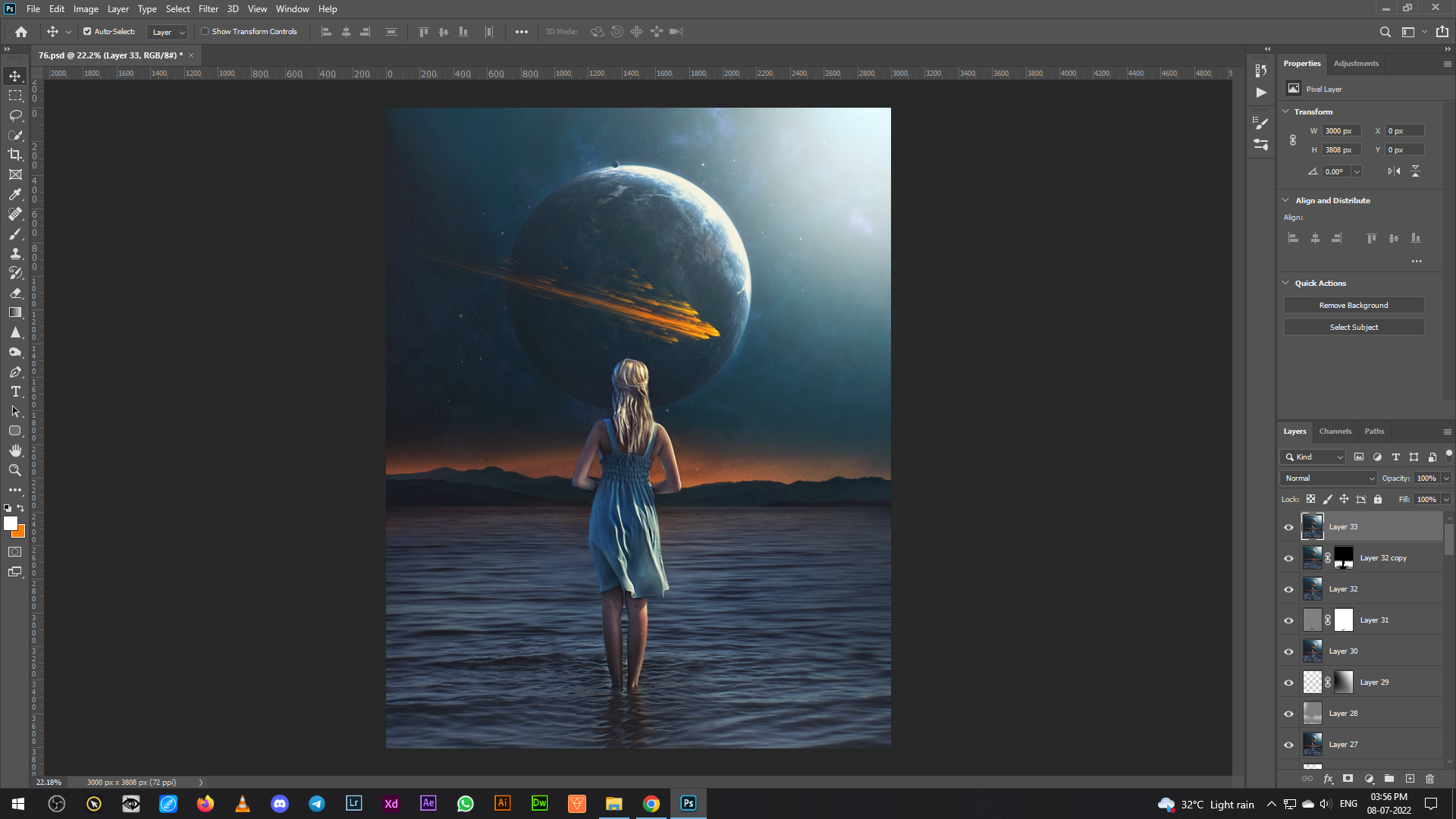Click the options bar ellipsis button
1456x819 pixels.
(x=522, y=32)
